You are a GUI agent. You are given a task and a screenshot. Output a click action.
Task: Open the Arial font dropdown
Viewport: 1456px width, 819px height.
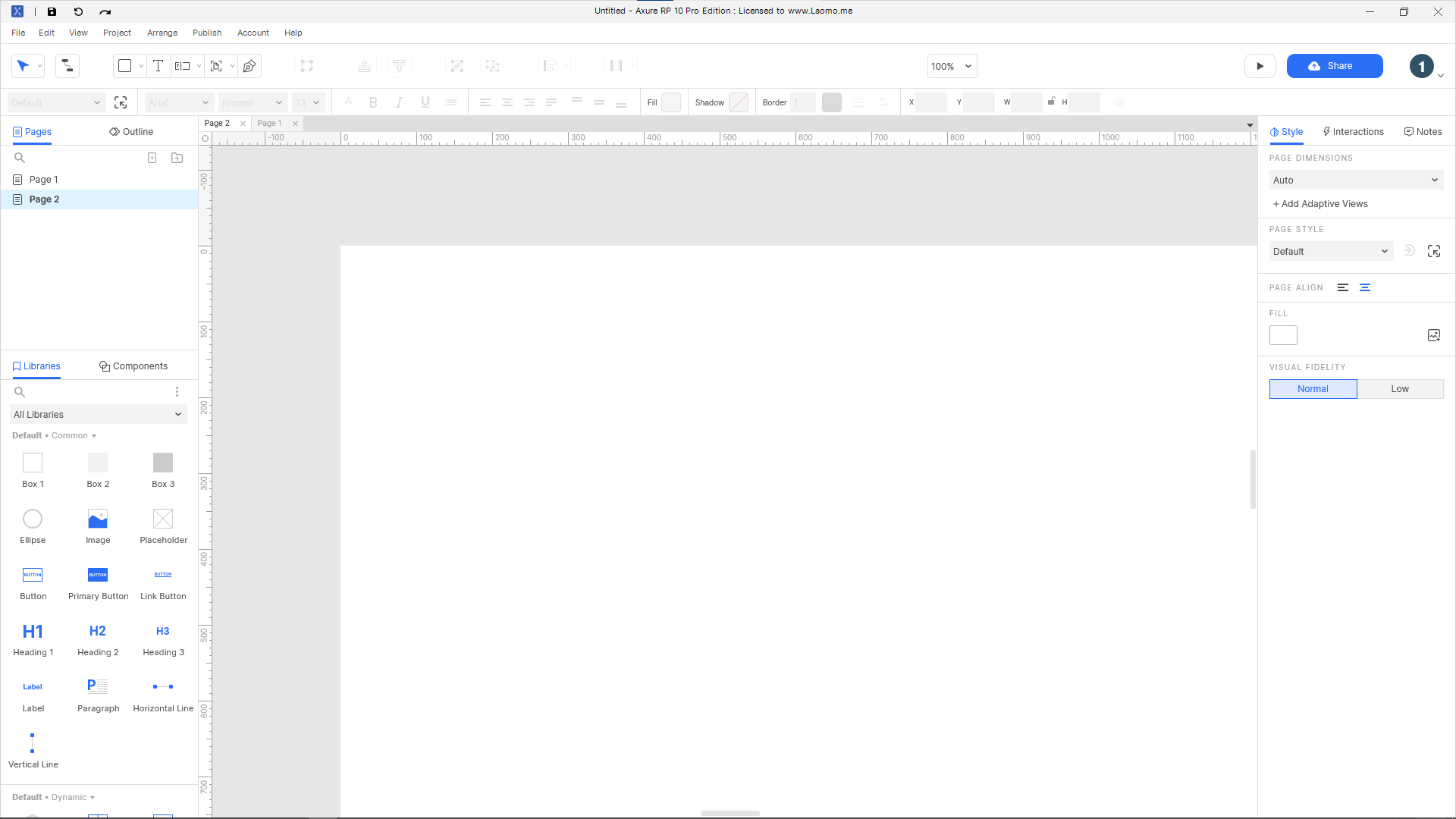(178, 102)
